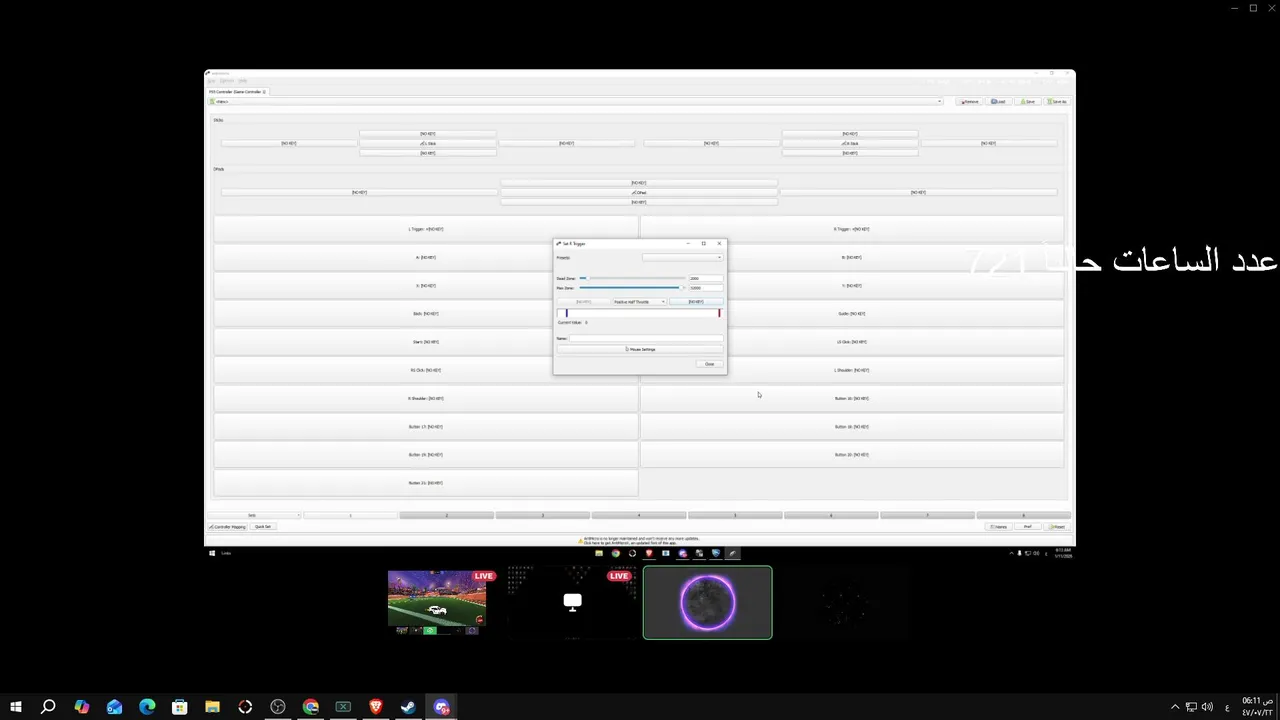Open Controller Mapping
1280x720 pixels.
pos(227,526)
